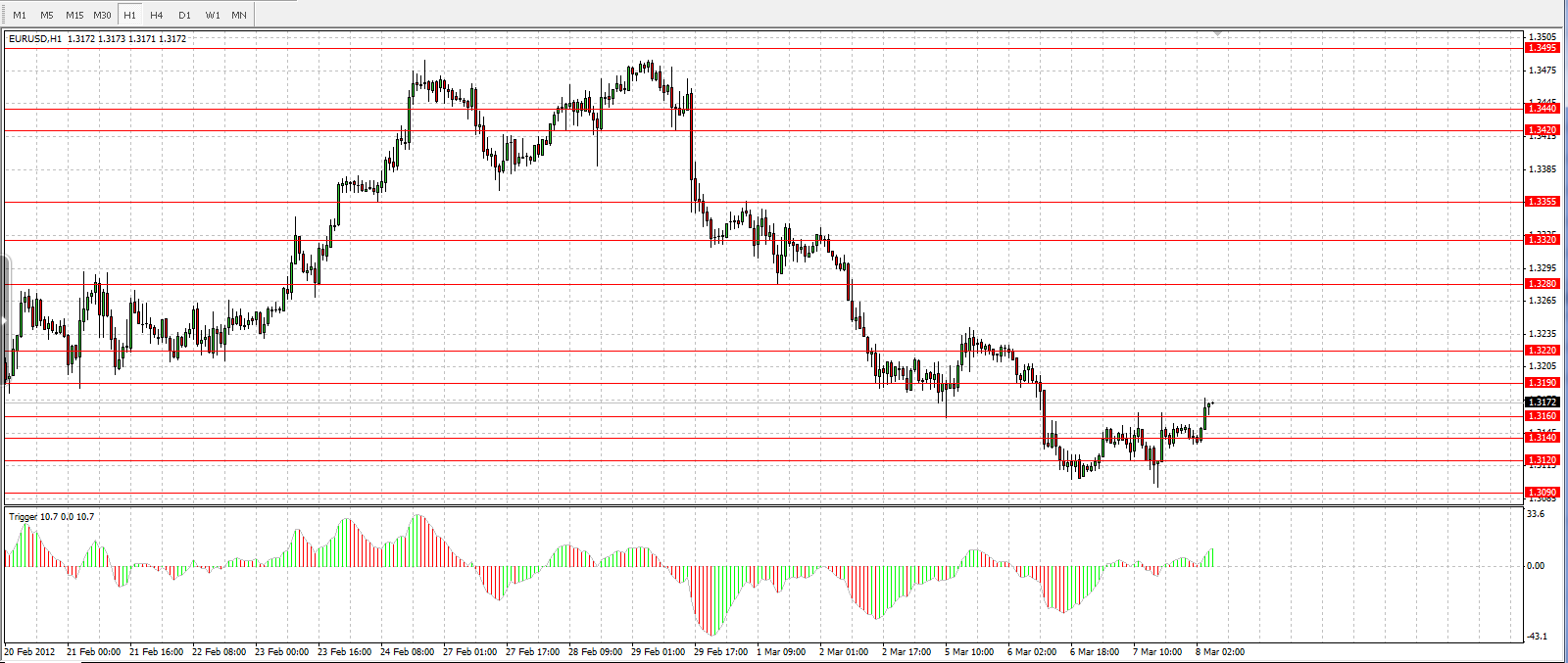Viewport: 1568px width, 663px height.
Task: Click the 1.3090 level label
Action: pyautogui.click(x=1543, y=493)
